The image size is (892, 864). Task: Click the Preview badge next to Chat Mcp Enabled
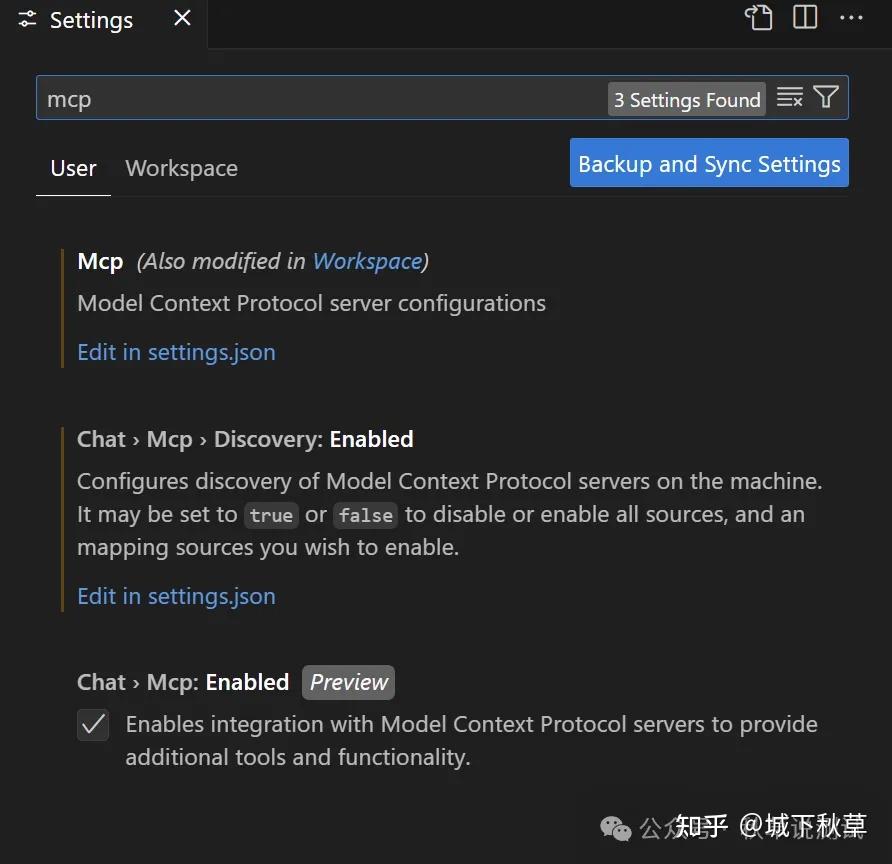348,682
